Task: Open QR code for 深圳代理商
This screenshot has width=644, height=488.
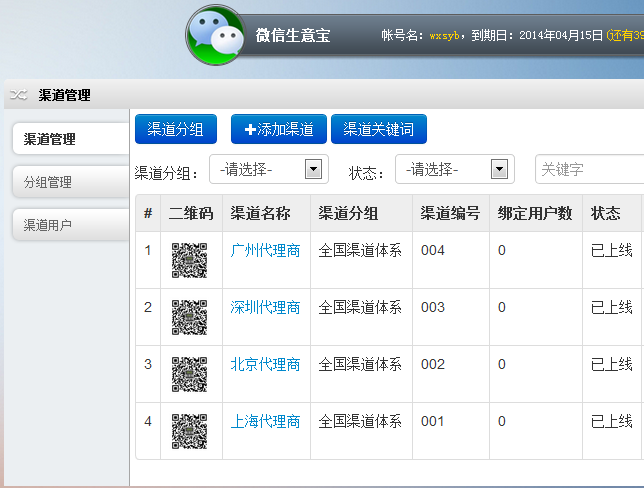Action: click(189, 317)
